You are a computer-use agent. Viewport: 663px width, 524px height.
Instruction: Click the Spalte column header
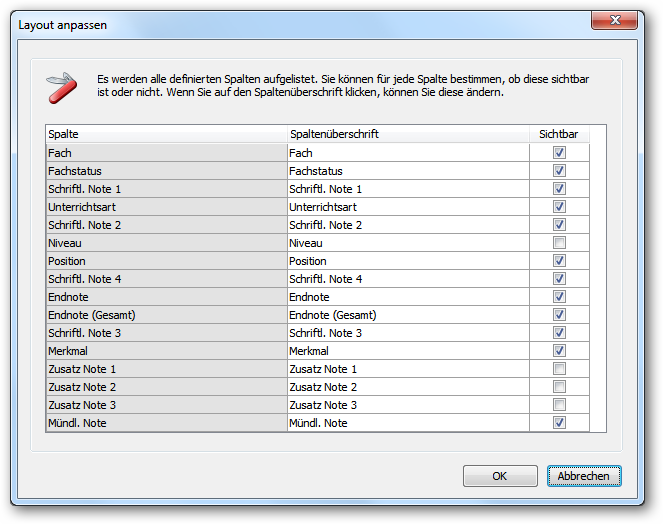(167, 134)
